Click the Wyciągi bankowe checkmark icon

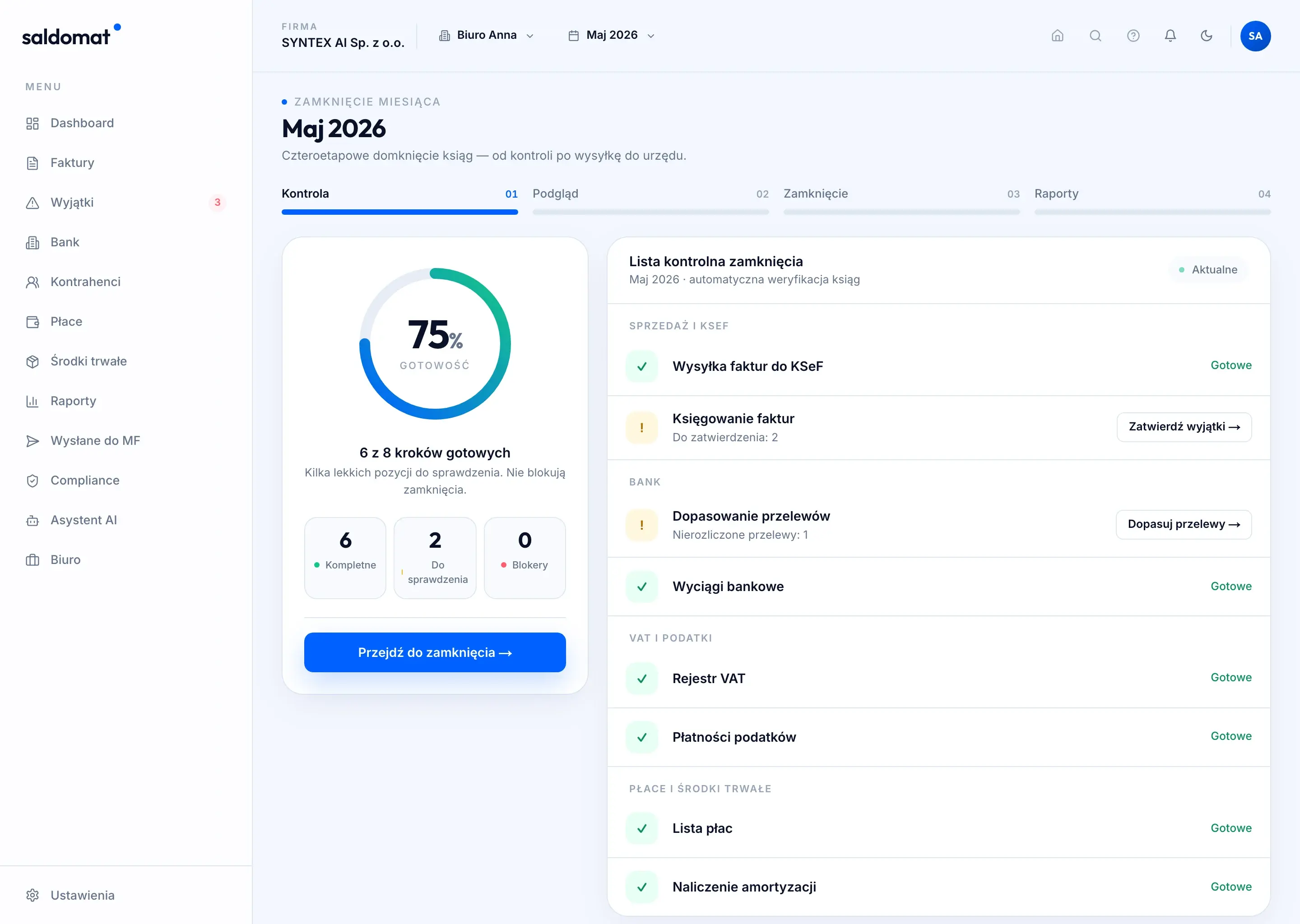pyautogui.click(x=642, y=587)
